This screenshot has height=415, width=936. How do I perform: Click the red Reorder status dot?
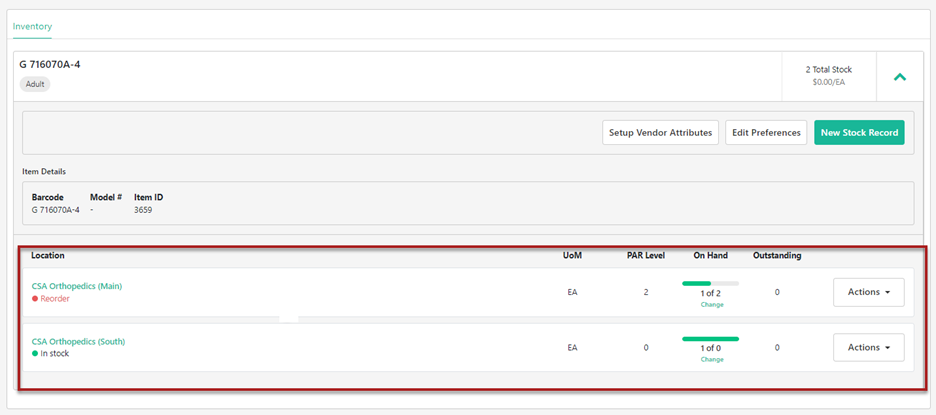[x=35, y=299]
